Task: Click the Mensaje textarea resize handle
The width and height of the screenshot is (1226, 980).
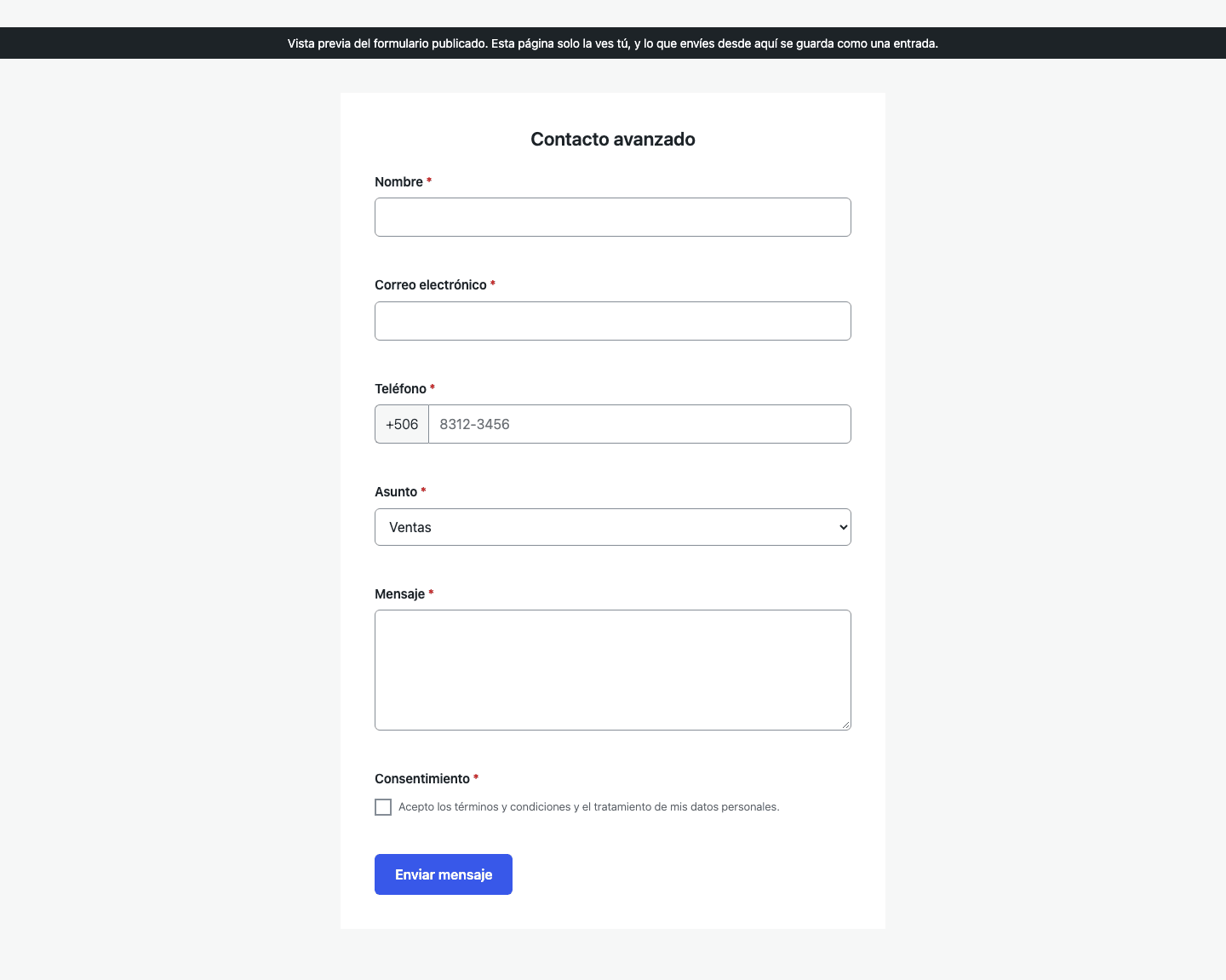Action: tap(845, 725)
